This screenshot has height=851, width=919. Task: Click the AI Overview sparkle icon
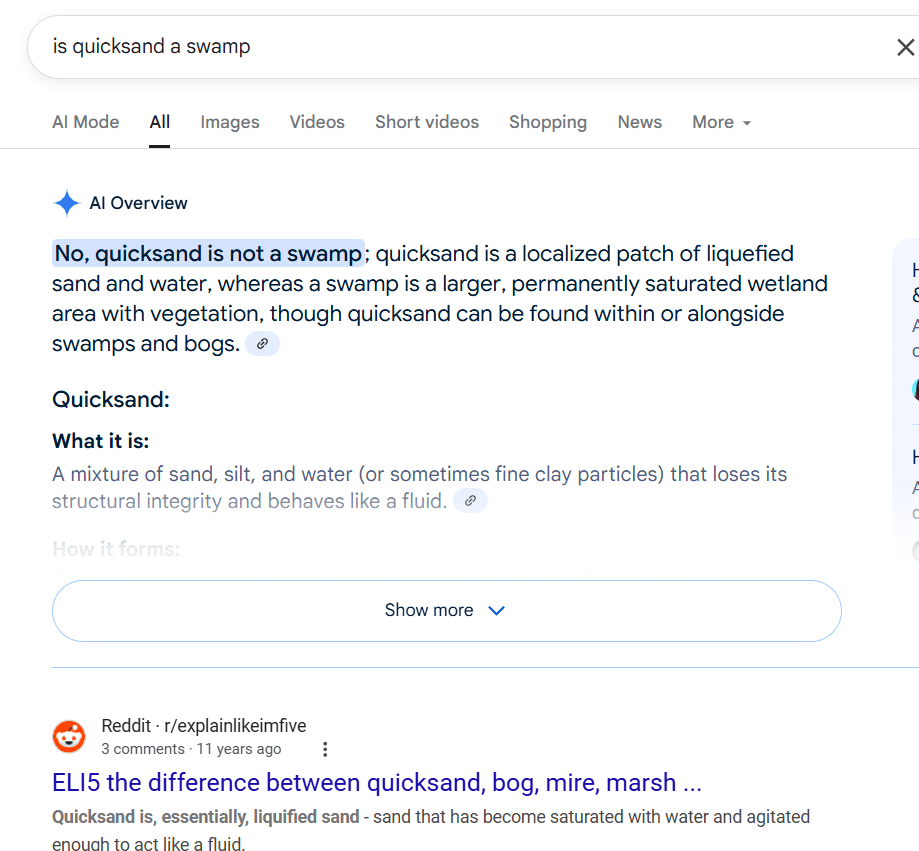pos(67,204)
